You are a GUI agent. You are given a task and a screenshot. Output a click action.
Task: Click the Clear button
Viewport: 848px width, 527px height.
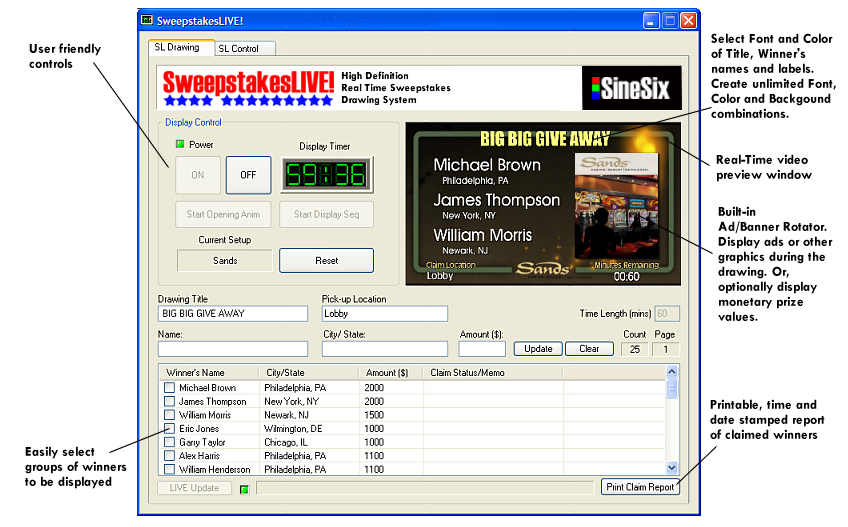(589, 348)
